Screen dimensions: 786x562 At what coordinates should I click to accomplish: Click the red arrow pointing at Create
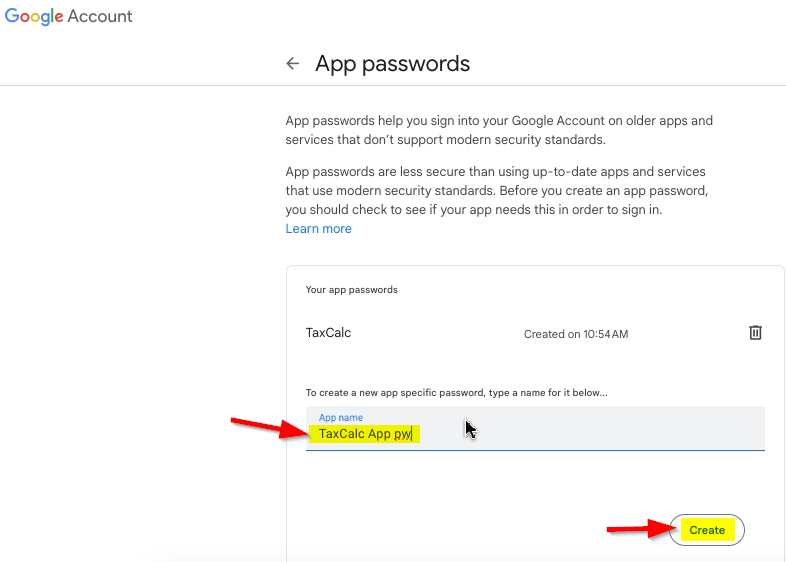click(x=642, y=529)
